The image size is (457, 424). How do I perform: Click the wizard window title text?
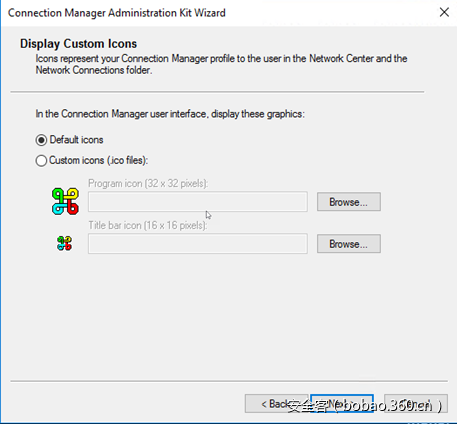click(x=117, y=13)
